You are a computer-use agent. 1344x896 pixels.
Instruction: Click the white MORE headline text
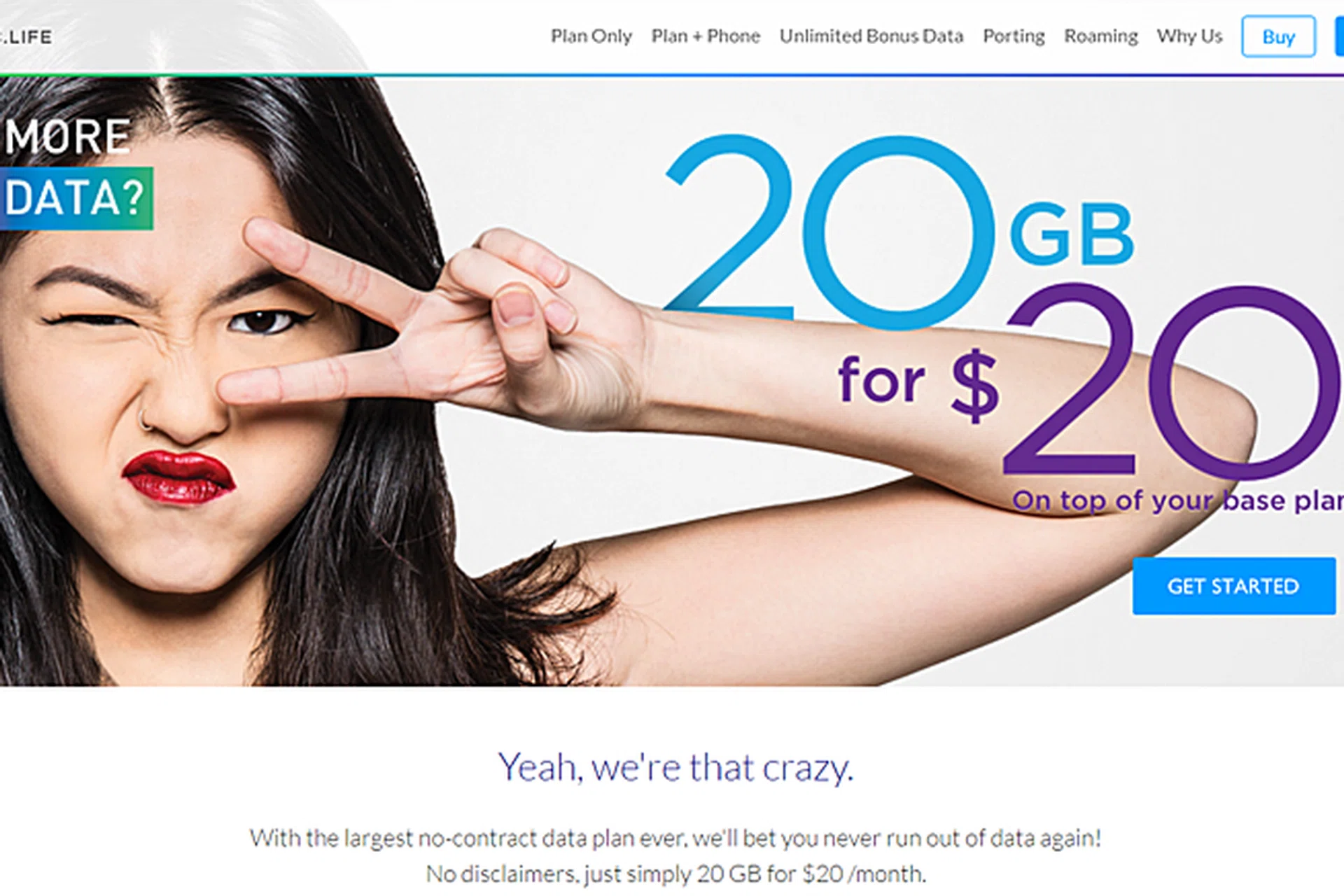(67, 136)
